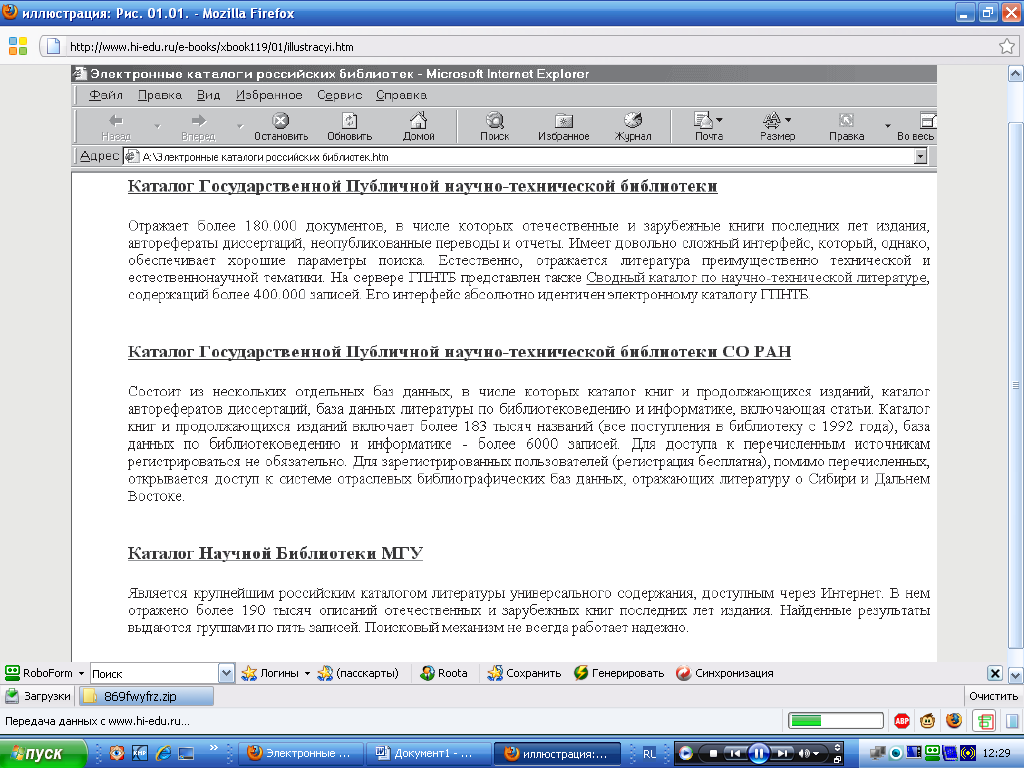This screenshot has width=1024, height=768.
Task: Click the Обновить refresh icon
Action: point(349,120)
